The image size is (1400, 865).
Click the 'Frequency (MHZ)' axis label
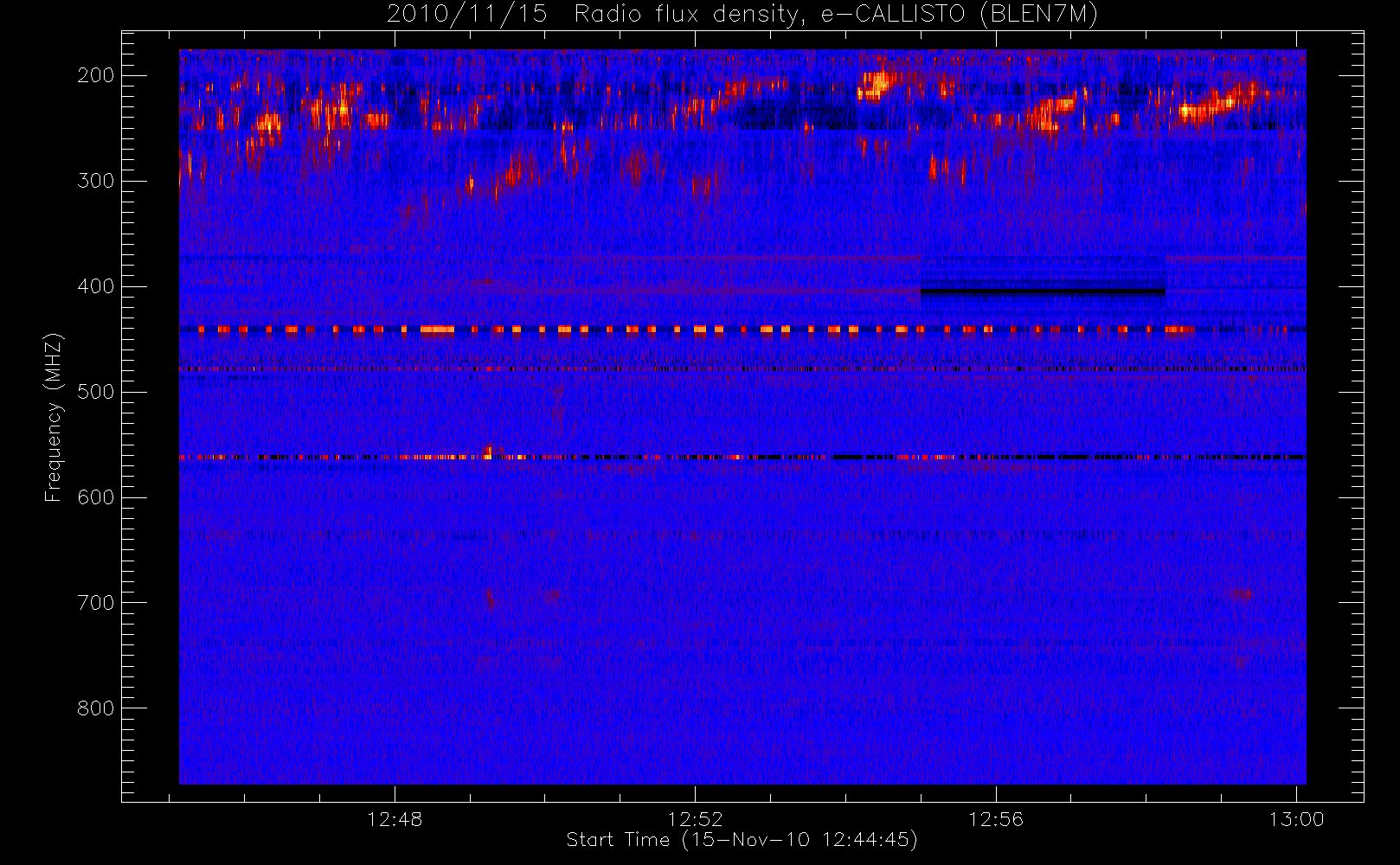54,417
